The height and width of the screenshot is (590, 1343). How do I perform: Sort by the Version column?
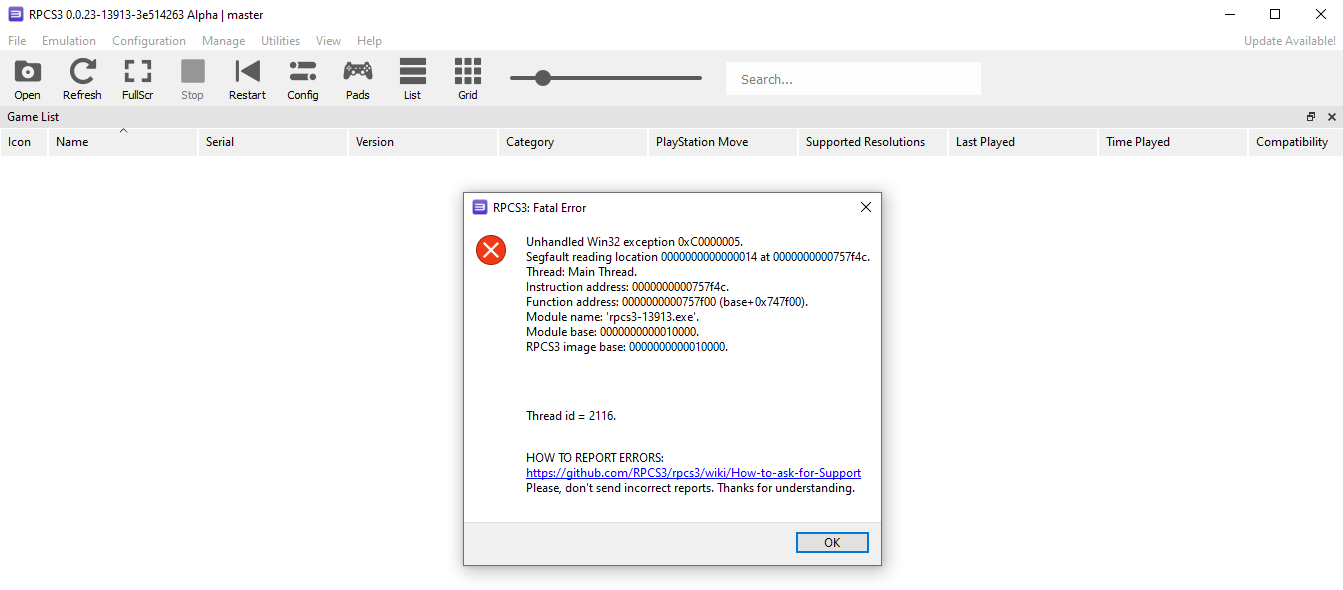point(423,142)
